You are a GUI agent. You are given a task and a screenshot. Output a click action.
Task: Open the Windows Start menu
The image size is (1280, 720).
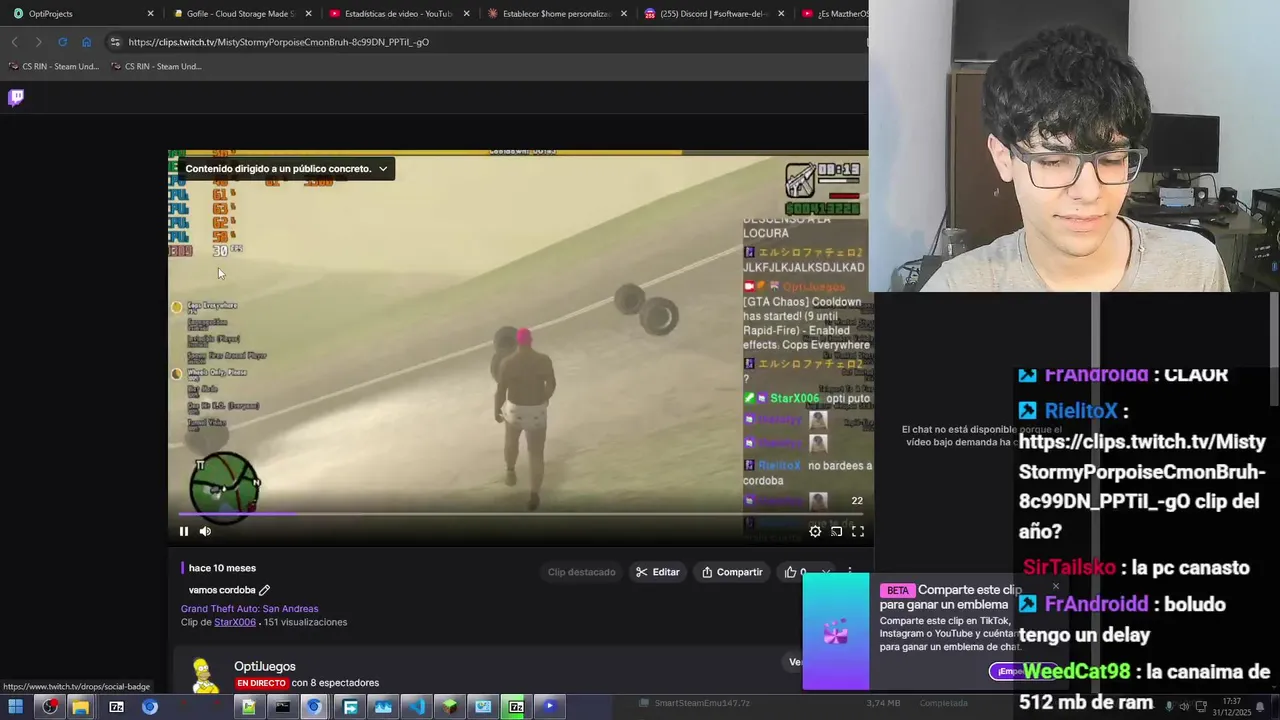tap(16, 707)
